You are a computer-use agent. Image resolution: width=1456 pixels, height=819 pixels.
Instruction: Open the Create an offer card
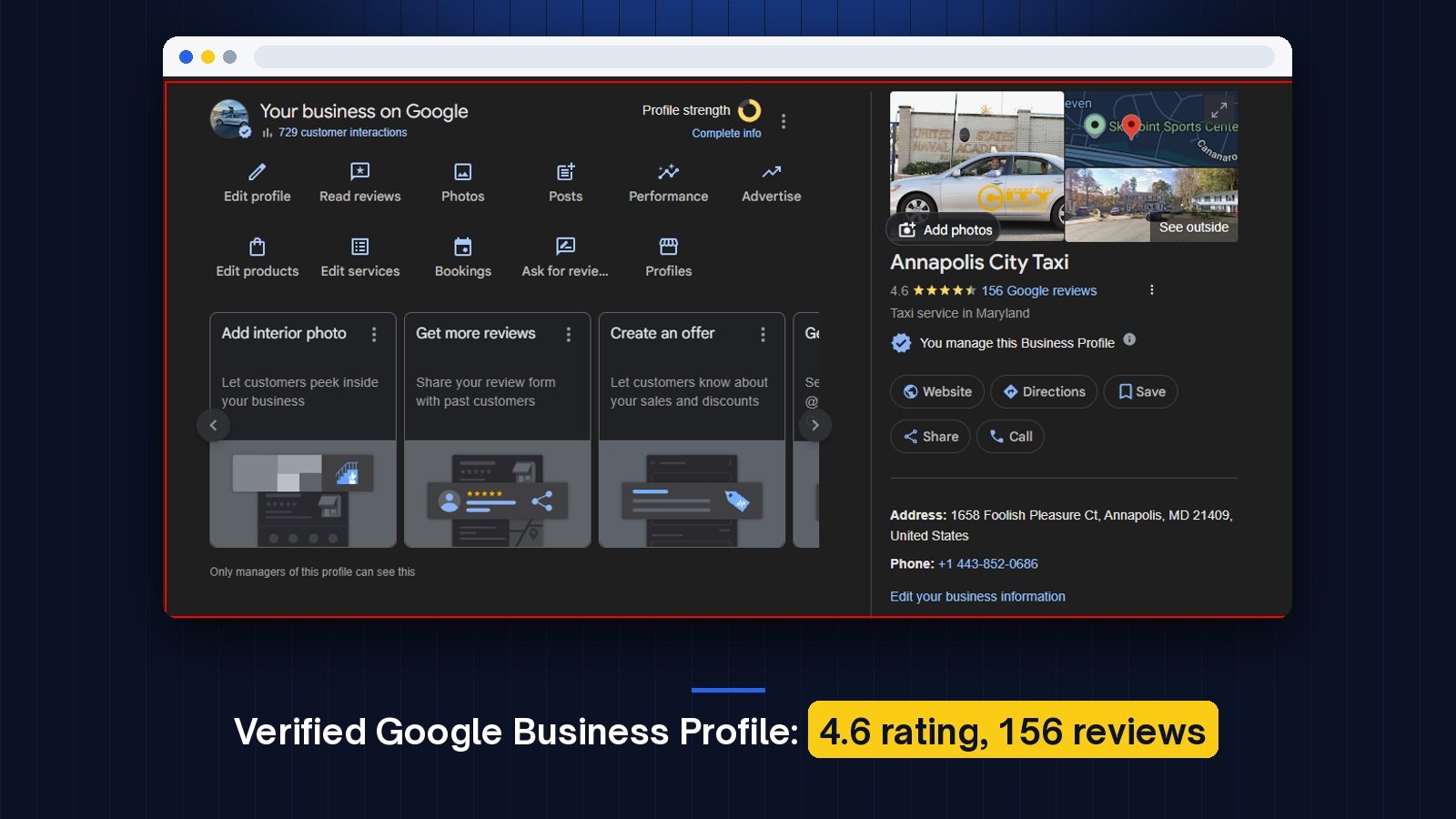pos(693,430)
